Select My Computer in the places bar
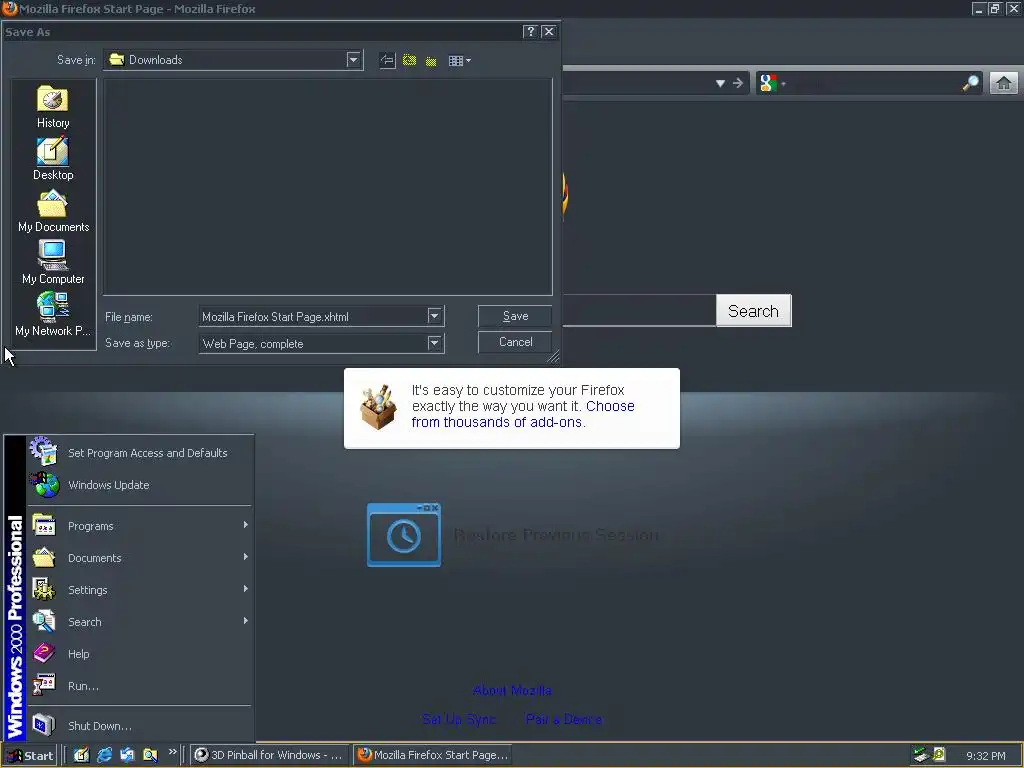The width and height of the screenshot is (1024, 768). coord(53,263)
